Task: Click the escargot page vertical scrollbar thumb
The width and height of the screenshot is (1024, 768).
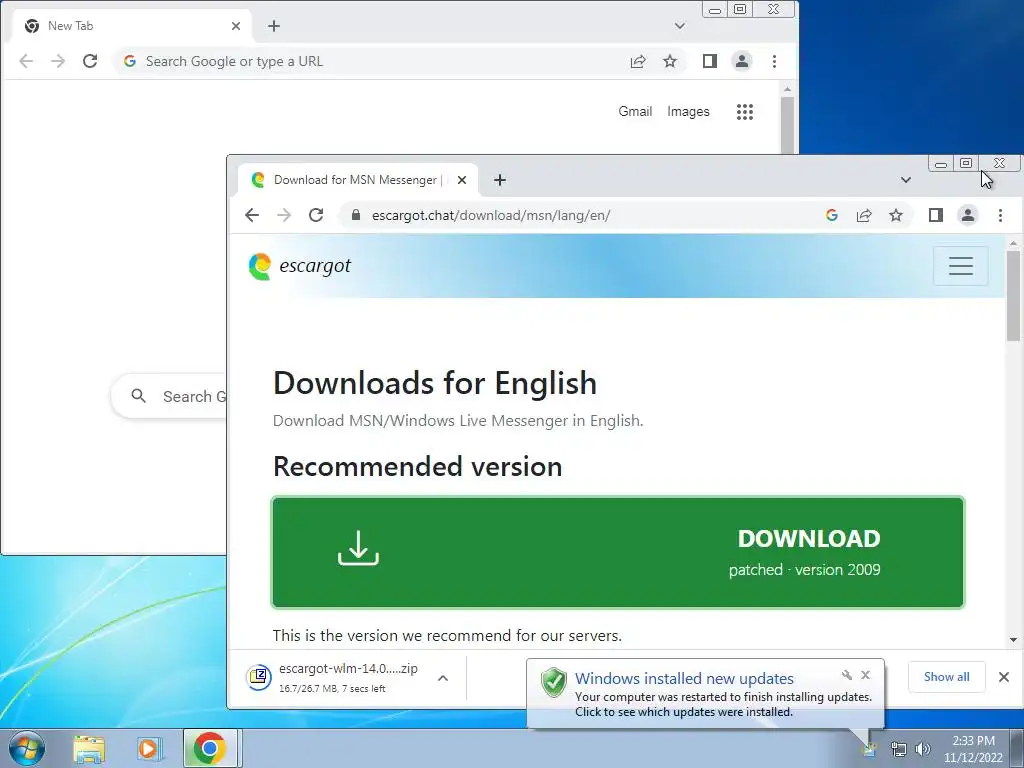Action: pos(1013,295)
